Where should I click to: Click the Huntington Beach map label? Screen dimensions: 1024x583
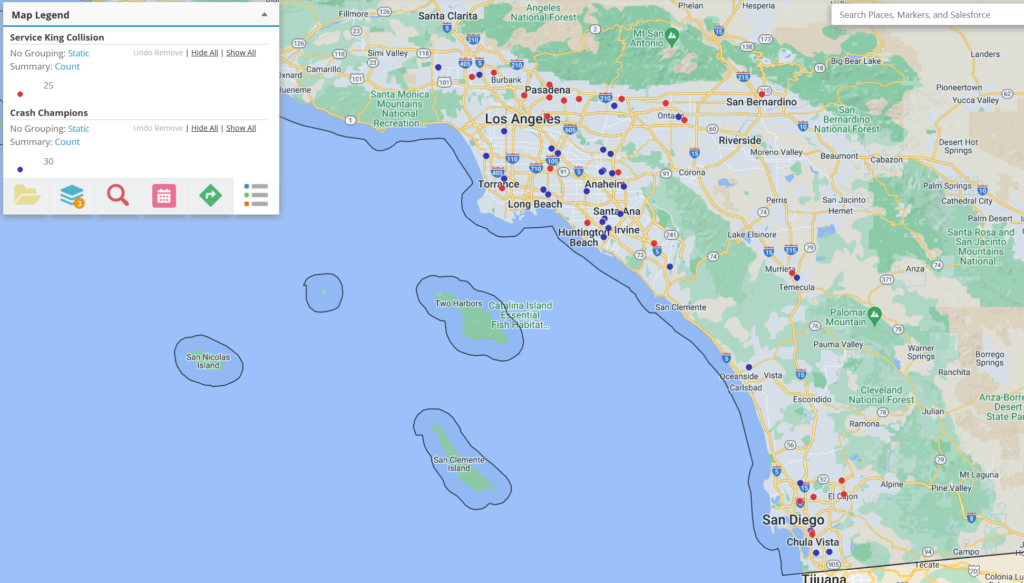coord(583,238)
